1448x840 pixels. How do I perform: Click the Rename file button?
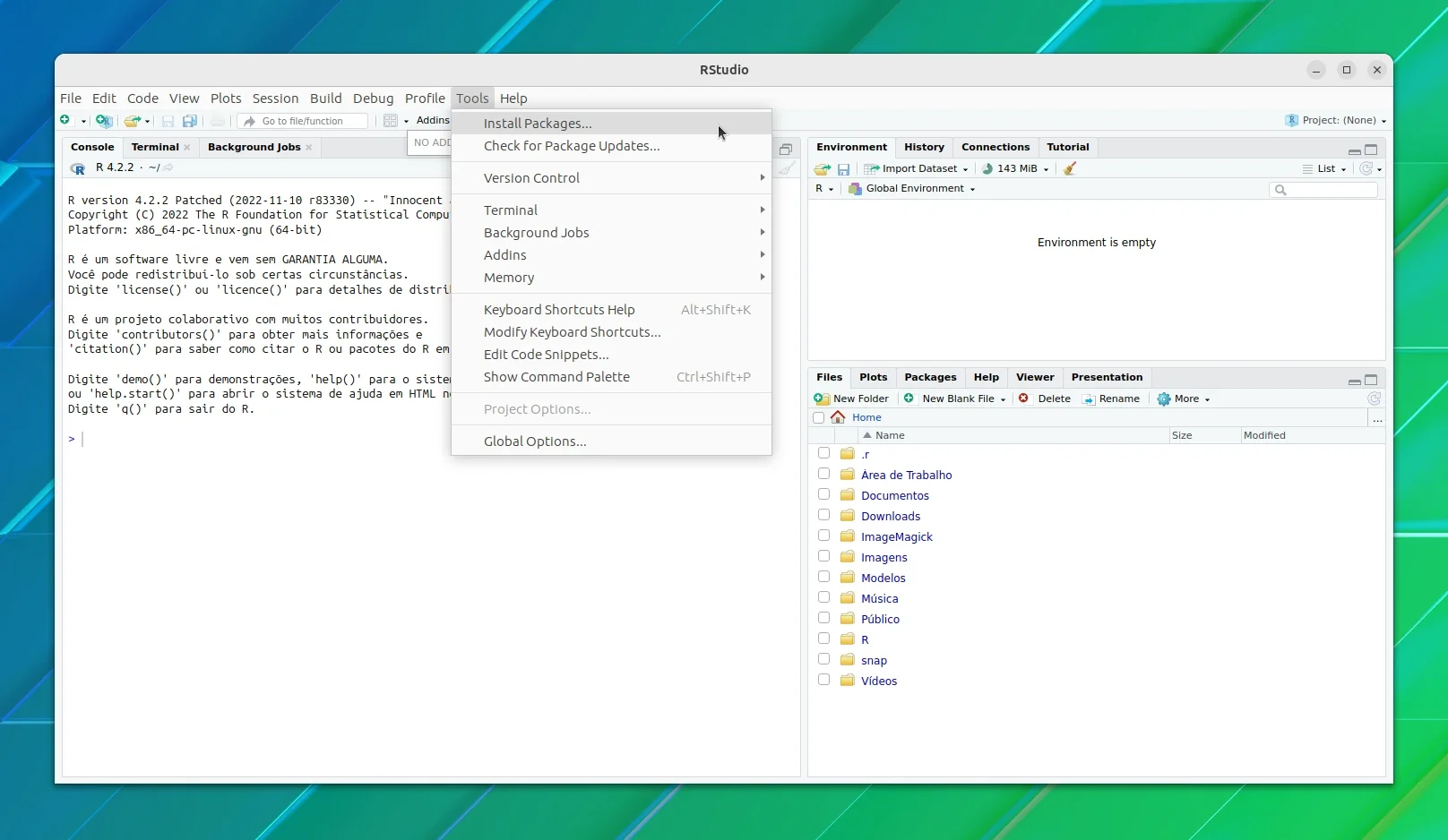click(1111, 399)
